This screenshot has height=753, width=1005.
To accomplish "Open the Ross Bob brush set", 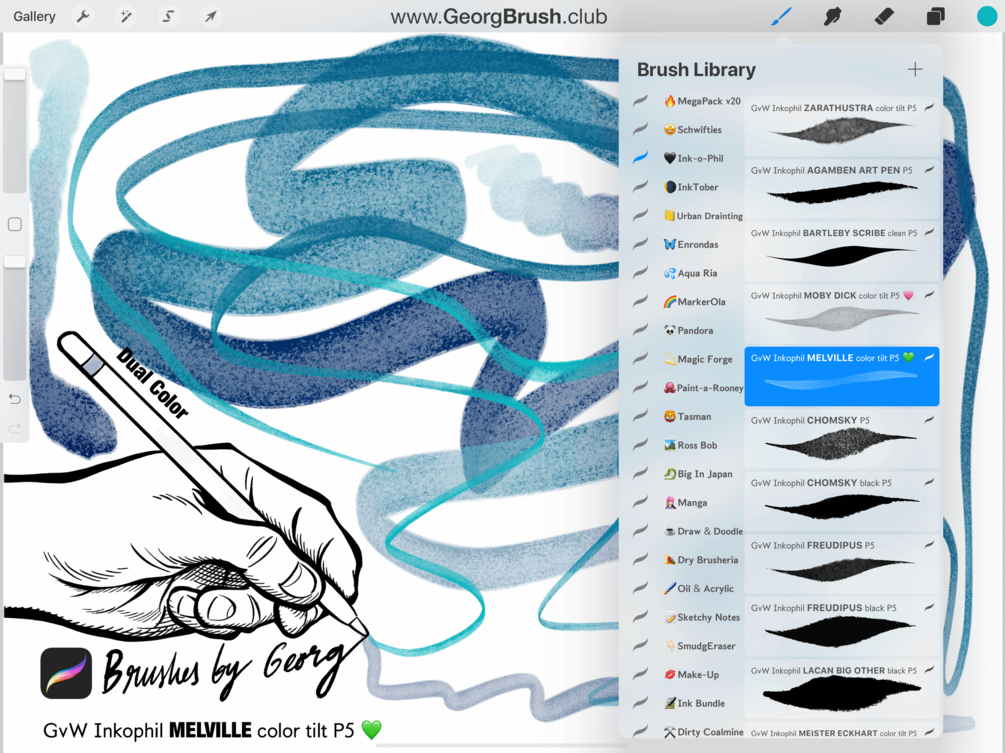I will (690, 445).
